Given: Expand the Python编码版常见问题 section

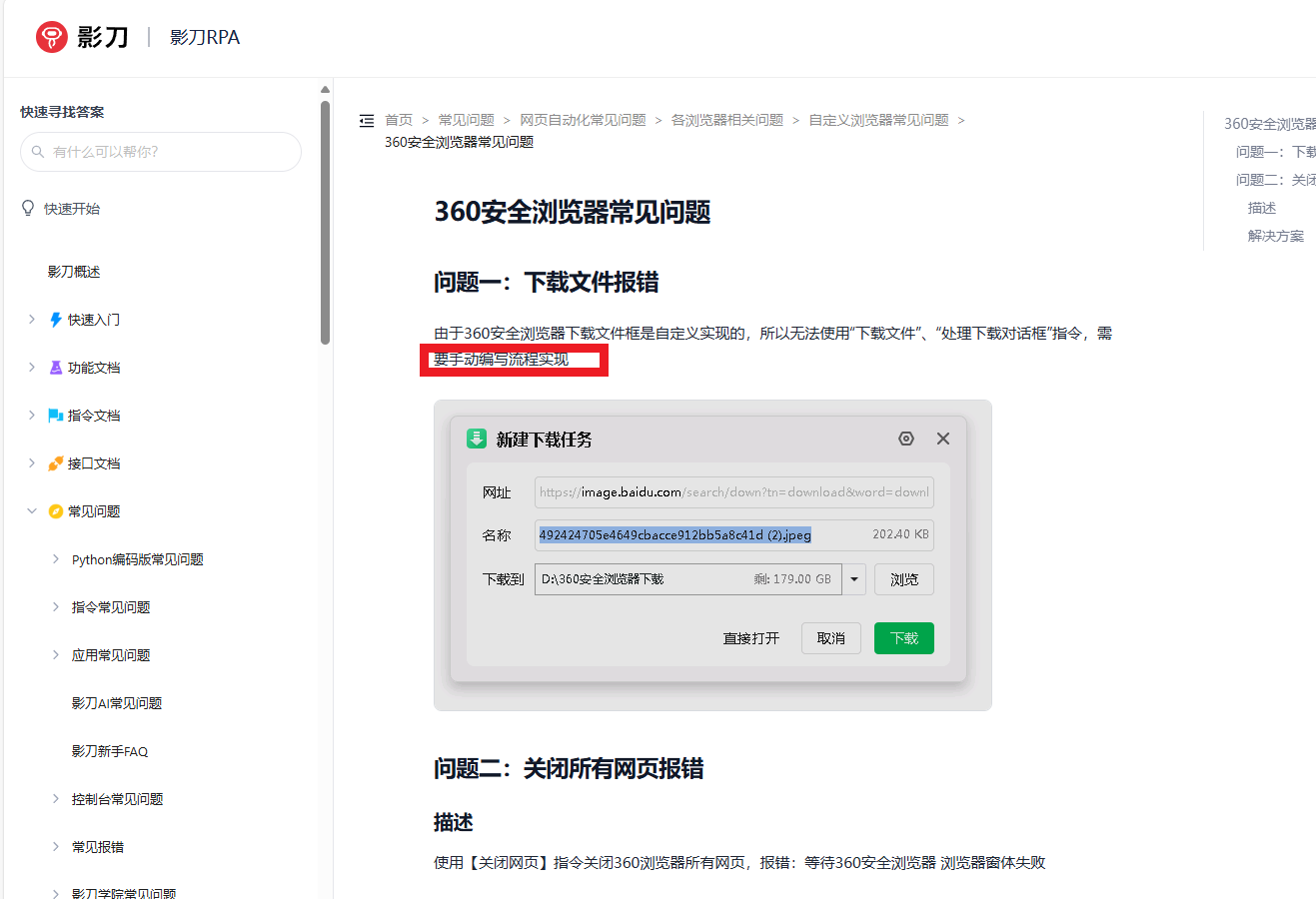Looking at the screenshot, I should [x=56, y=559].
